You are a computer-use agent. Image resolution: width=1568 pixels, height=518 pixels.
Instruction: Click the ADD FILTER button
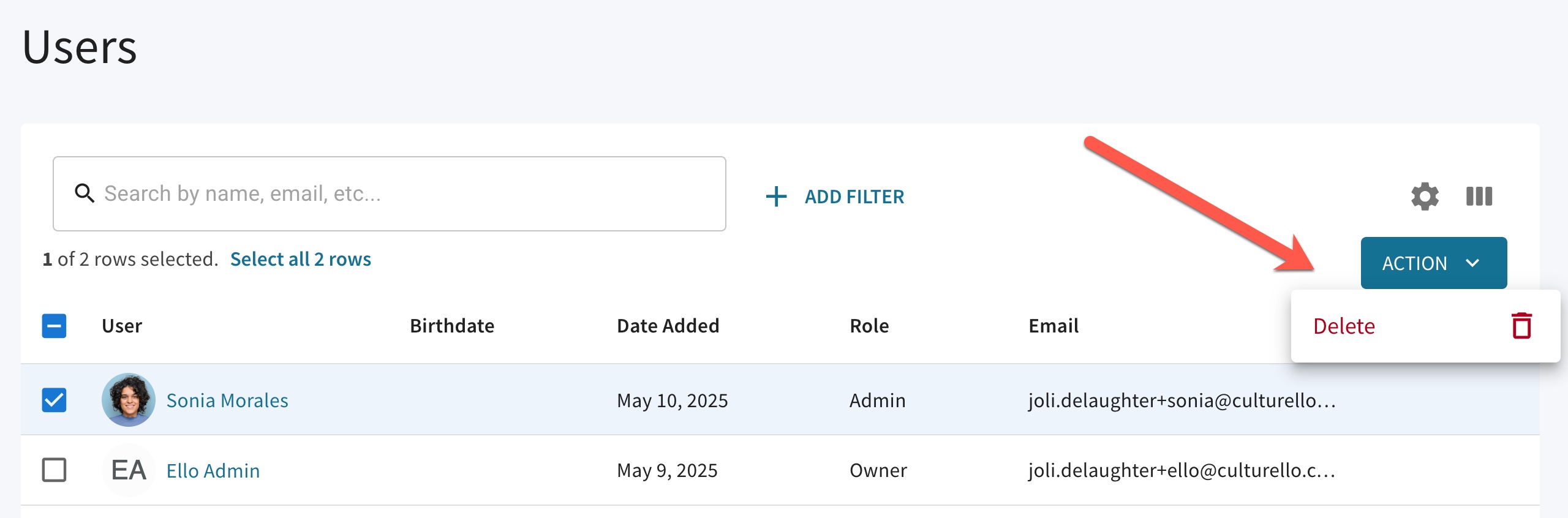point(854,197)
